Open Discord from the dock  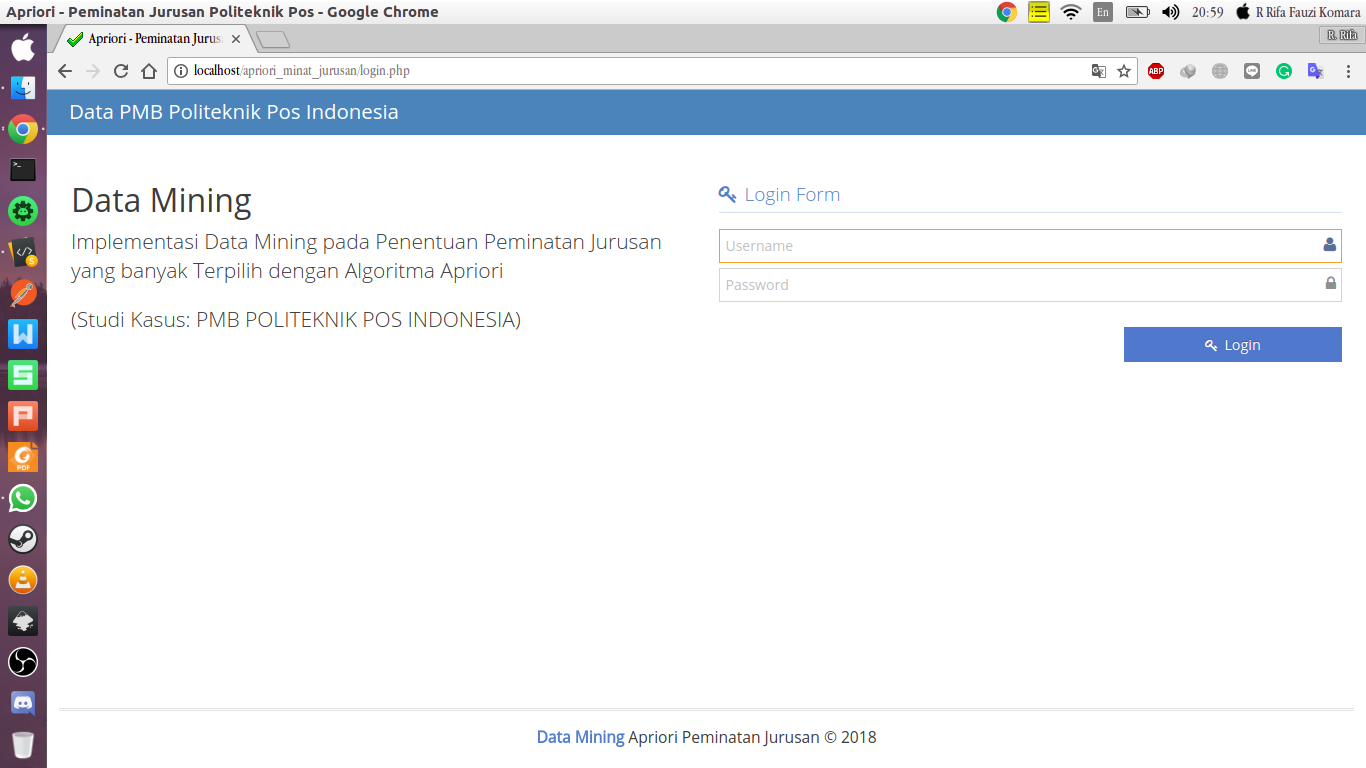point(23,703)
